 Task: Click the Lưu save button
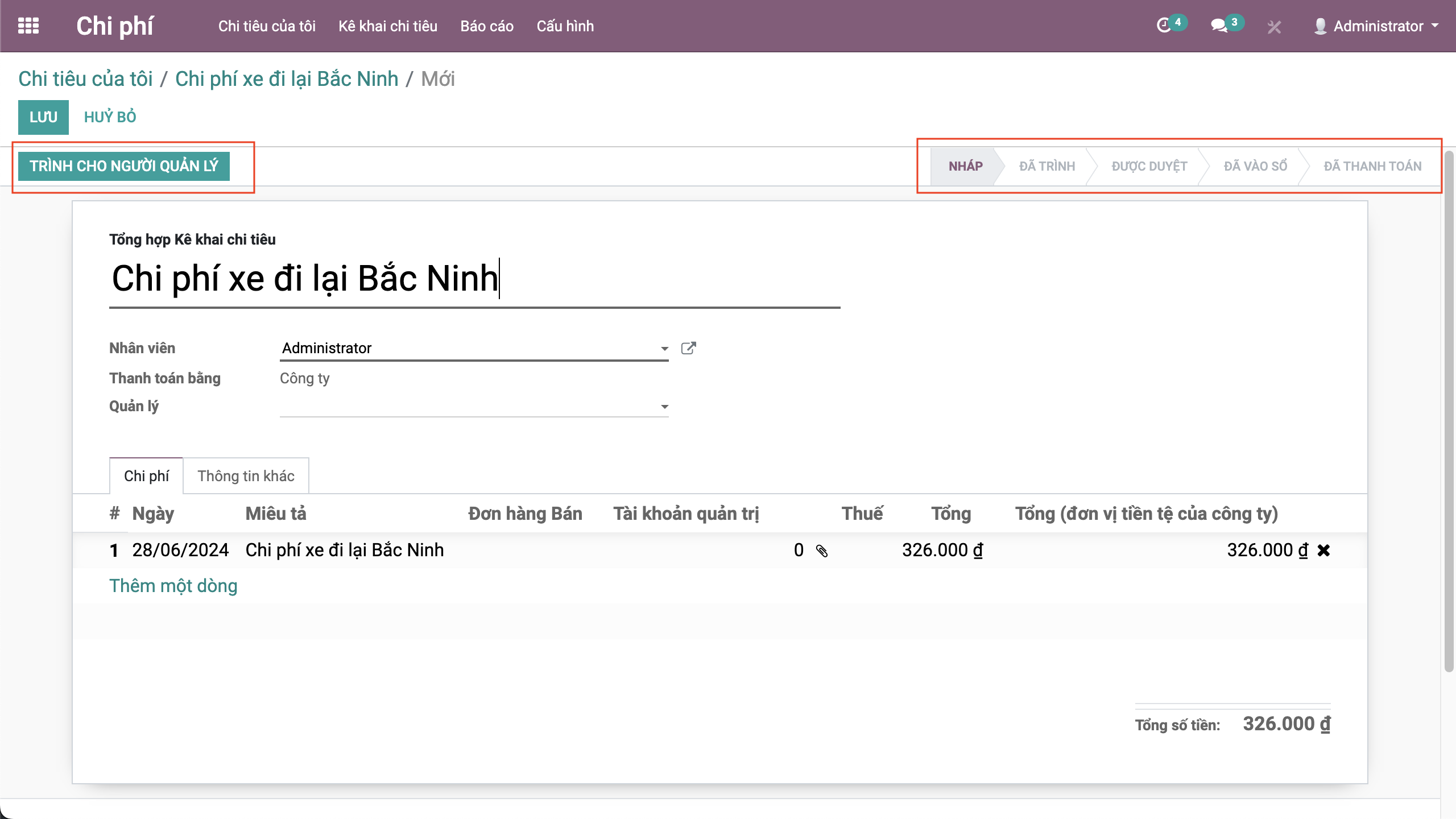click(43, 117)
